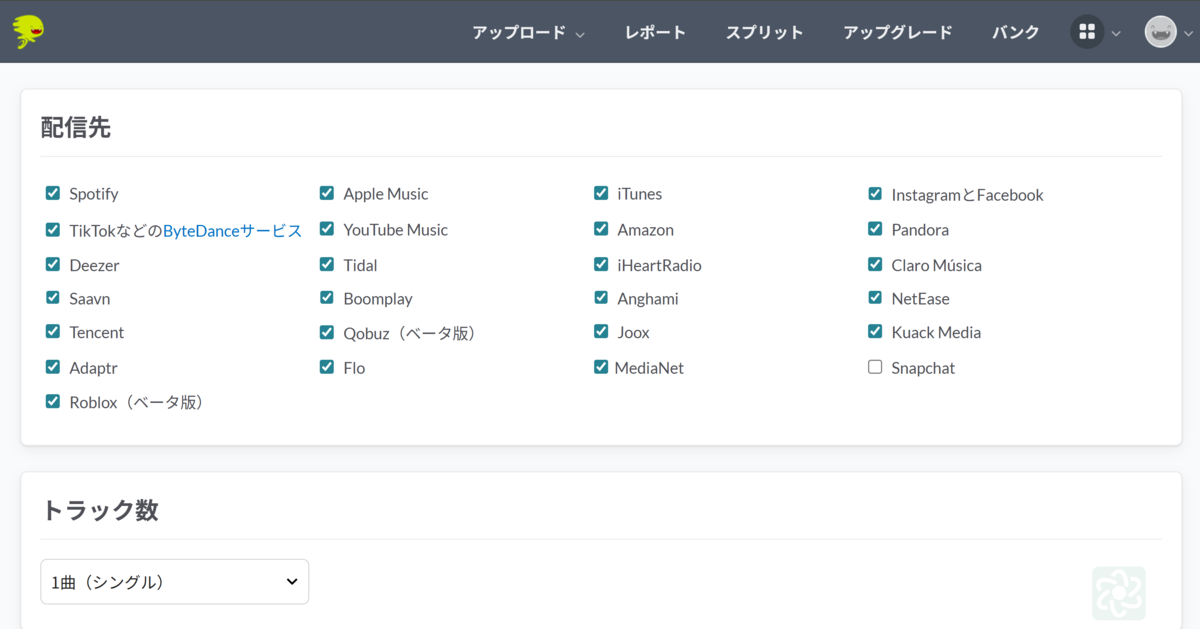
Task: Uncheck the Claro Música checkbox
Action: click(x=875, y=264)
